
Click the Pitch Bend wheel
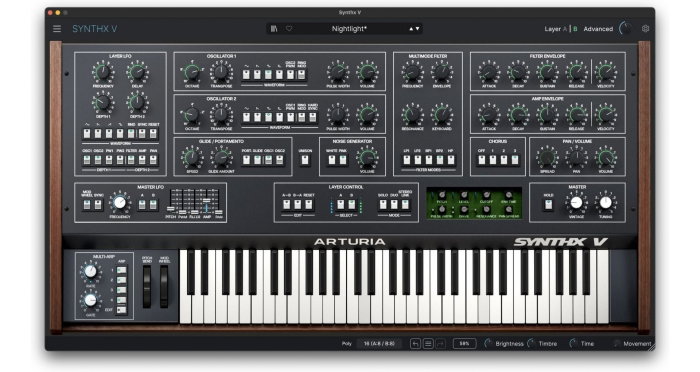(x=147, y=286)
